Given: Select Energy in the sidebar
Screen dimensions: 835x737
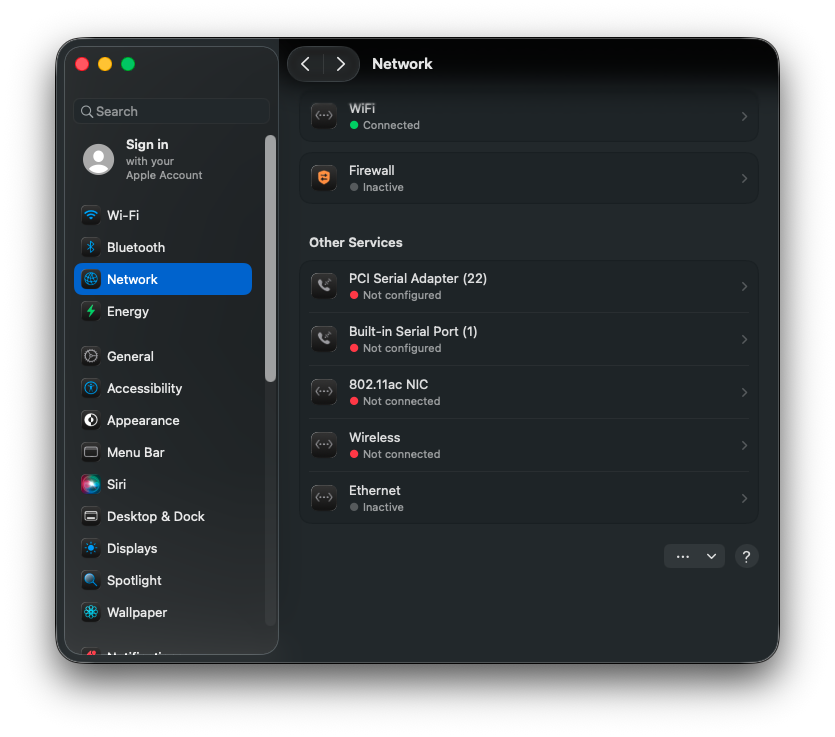Looking at the screenshot, I should [163, 311].
